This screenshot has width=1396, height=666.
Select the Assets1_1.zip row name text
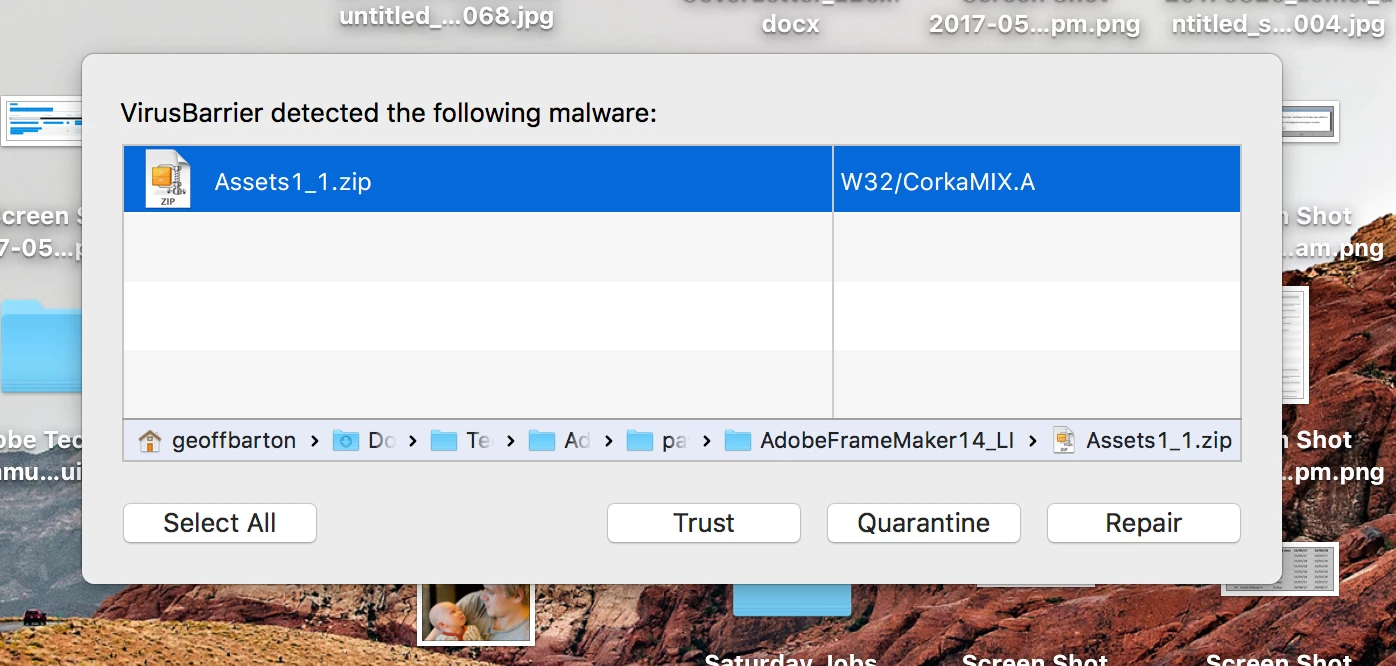click(x=293, y=182)
